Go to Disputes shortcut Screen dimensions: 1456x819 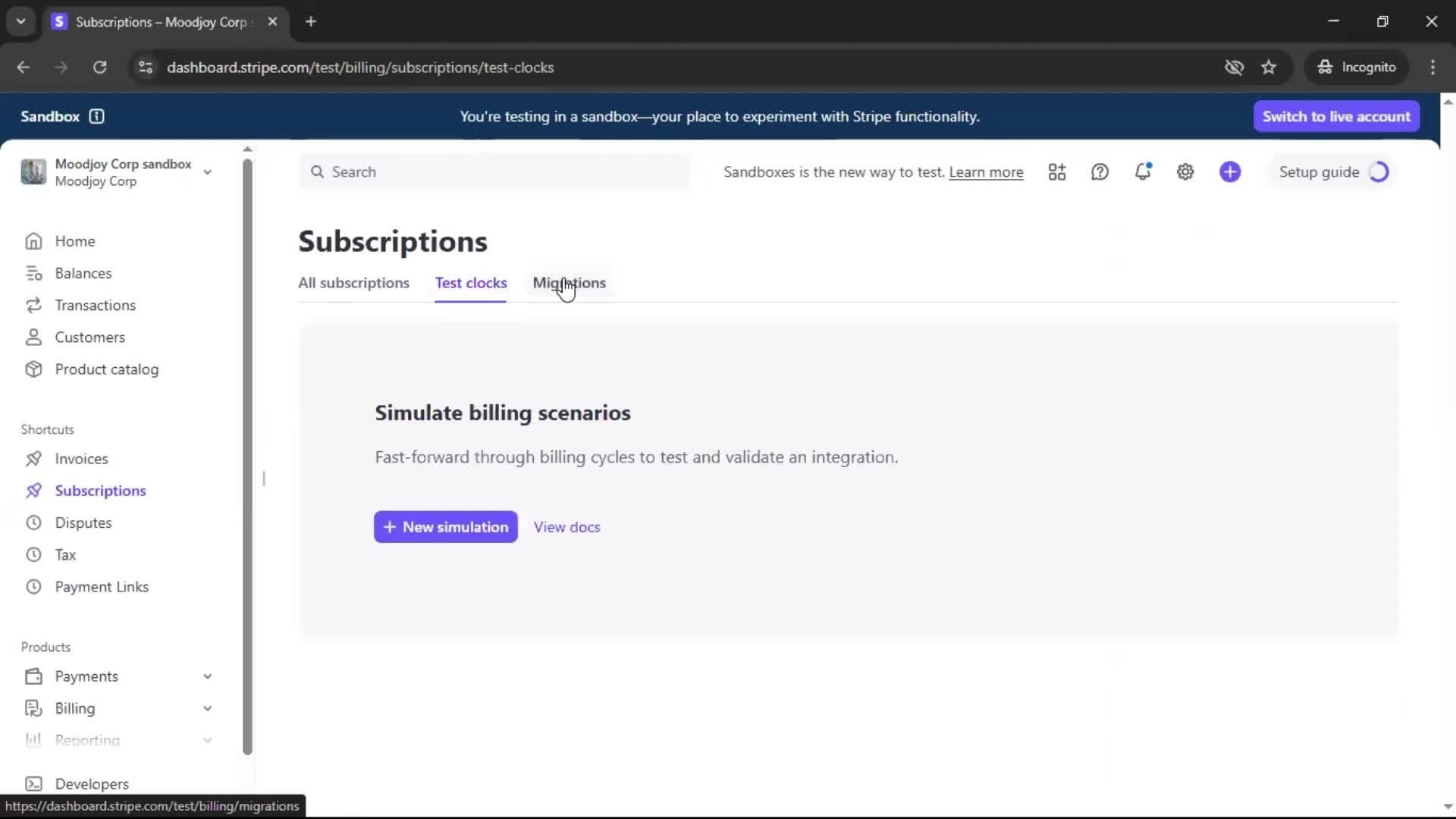[83, 522]
